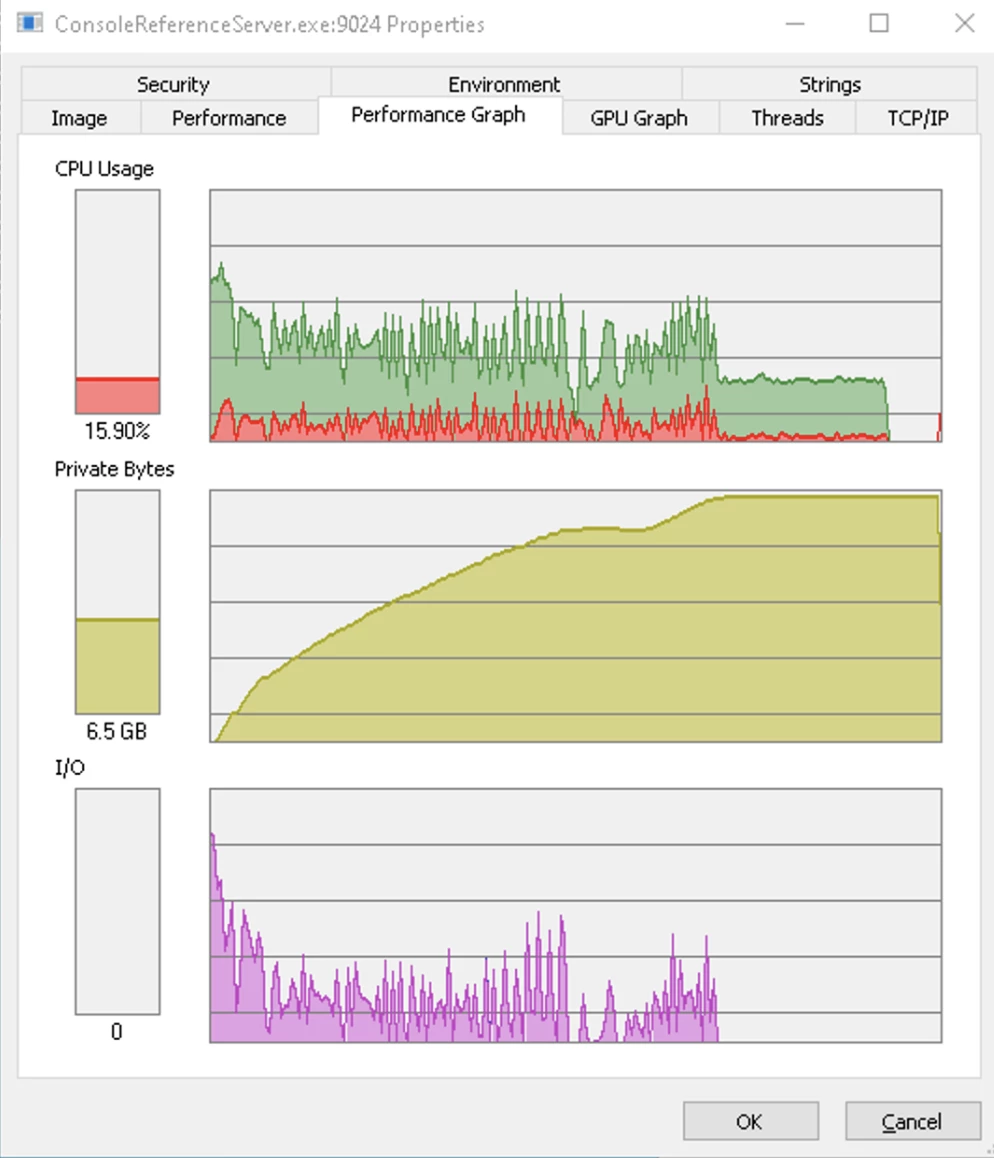Click the empty I/O meter bar
Screen dimensions: 994x1158
117,901
